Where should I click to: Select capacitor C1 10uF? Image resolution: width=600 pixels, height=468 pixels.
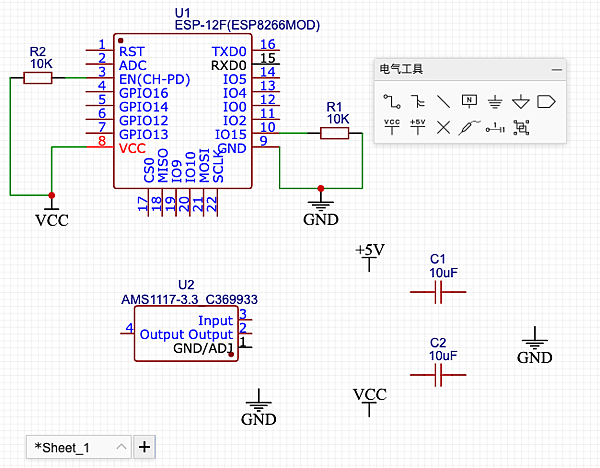point(438,292)
